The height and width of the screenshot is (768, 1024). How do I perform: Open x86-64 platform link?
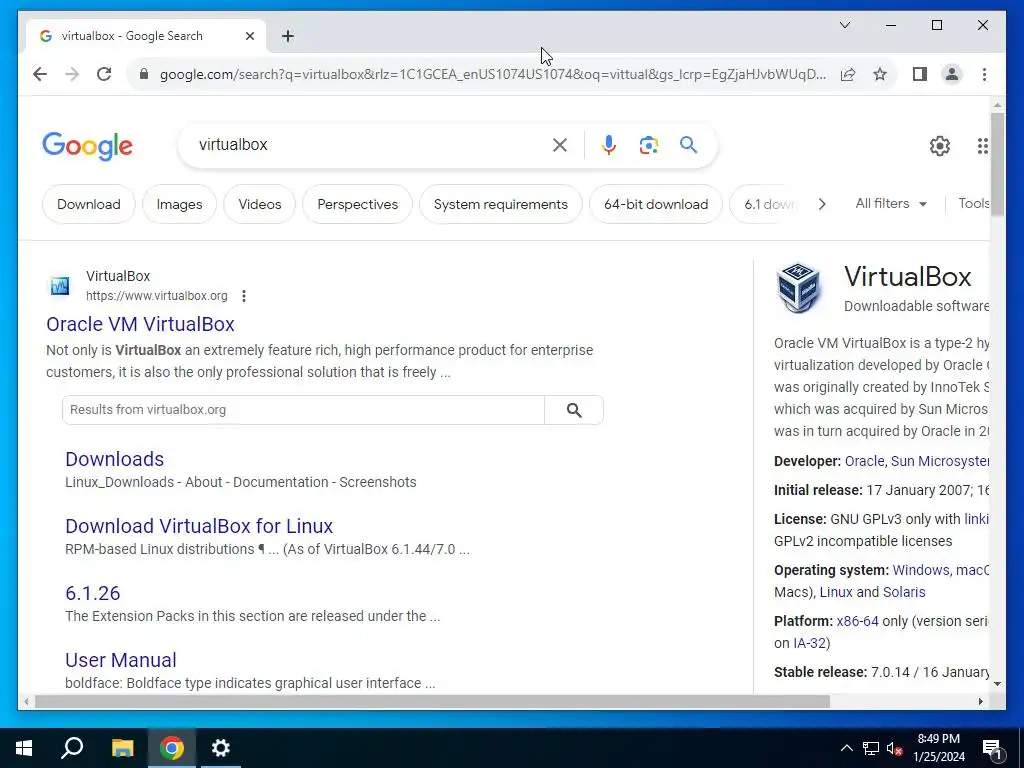click(x=857, y=621)
